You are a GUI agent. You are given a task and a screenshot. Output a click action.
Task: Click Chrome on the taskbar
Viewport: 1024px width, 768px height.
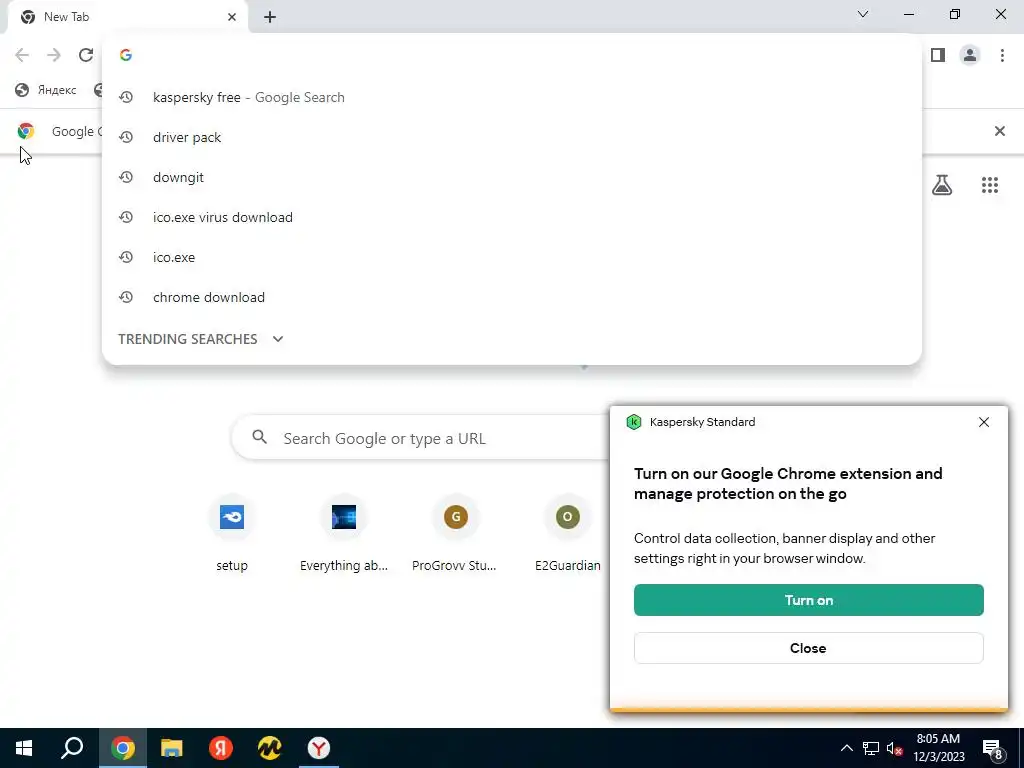(123, 748)
